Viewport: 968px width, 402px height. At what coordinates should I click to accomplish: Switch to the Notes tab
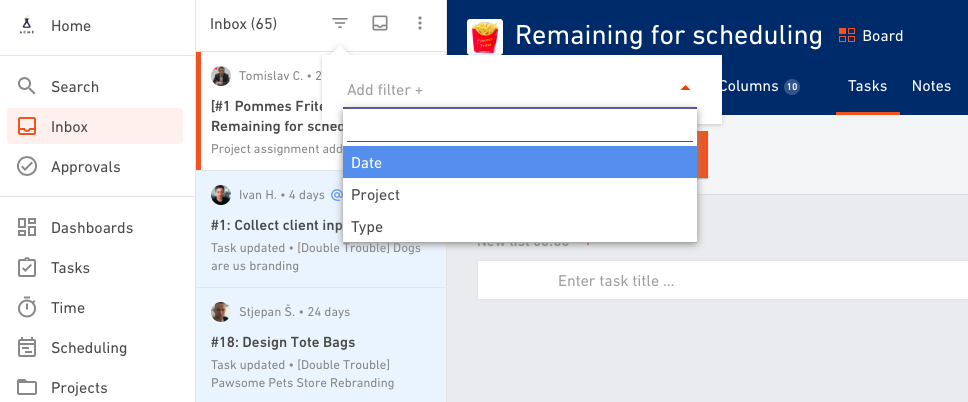pyautogui.click(x=931, y=86)
